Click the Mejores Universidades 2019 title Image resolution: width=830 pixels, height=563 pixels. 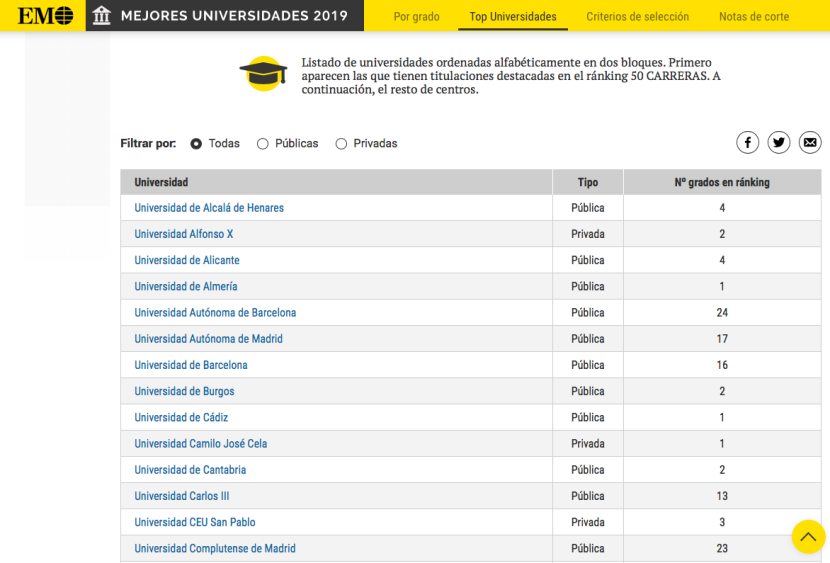tap(234, 16)
